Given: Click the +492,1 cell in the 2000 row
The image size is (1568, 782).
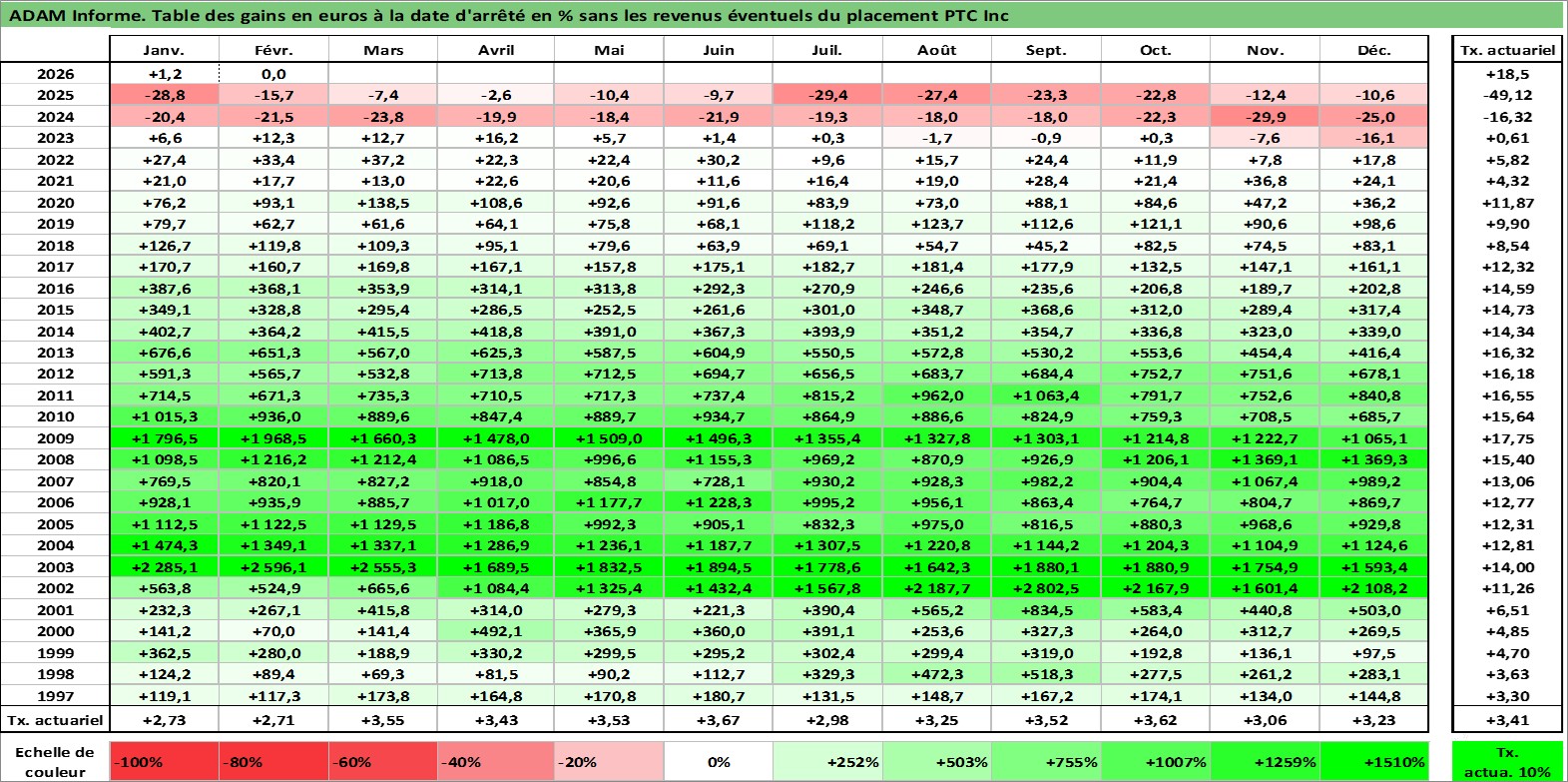Looking at the screenshot, I should point(496,631).
